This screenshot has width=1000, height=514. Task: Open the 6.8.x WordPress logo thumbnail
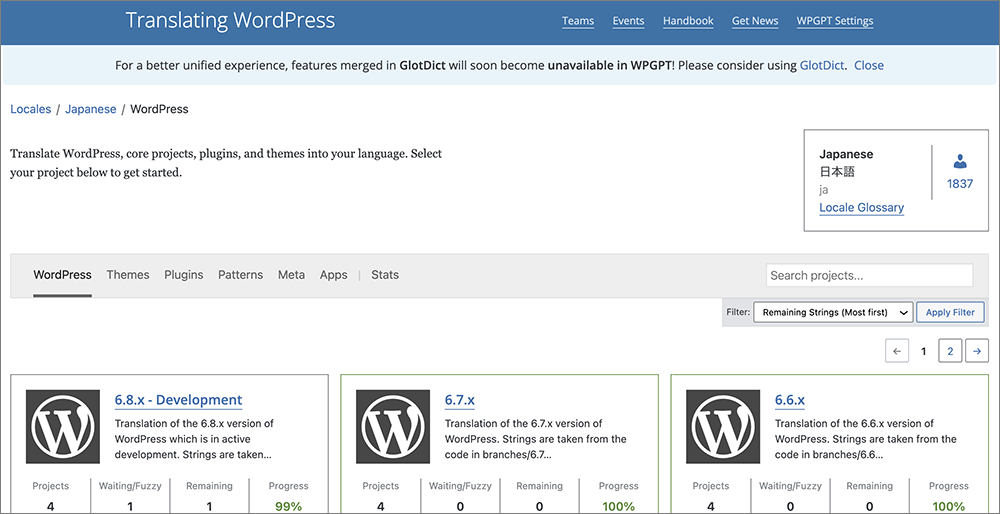click(x=63, y=426)
